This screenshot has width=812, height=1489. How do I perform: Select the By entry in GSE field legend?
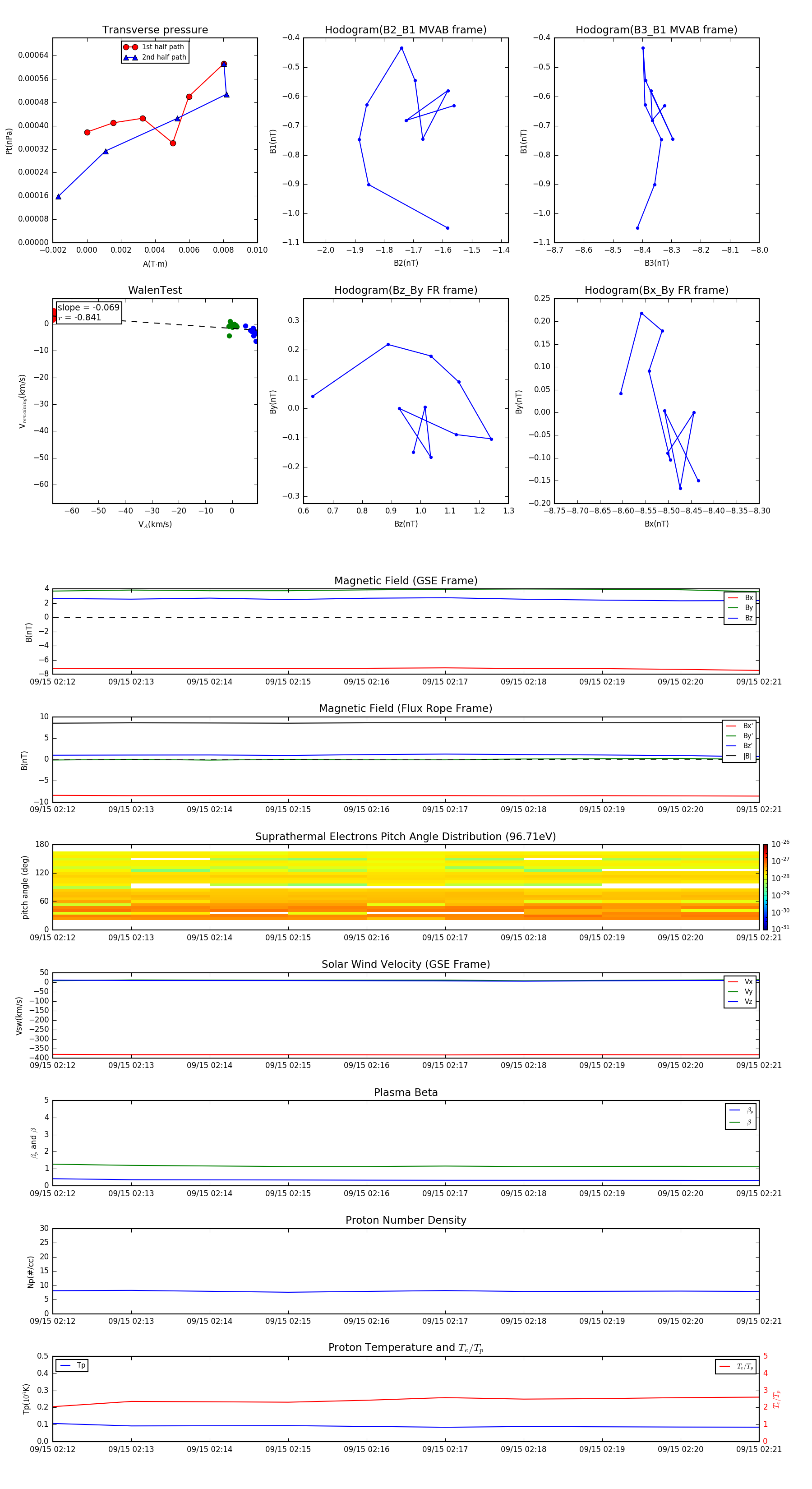[740, 607]
